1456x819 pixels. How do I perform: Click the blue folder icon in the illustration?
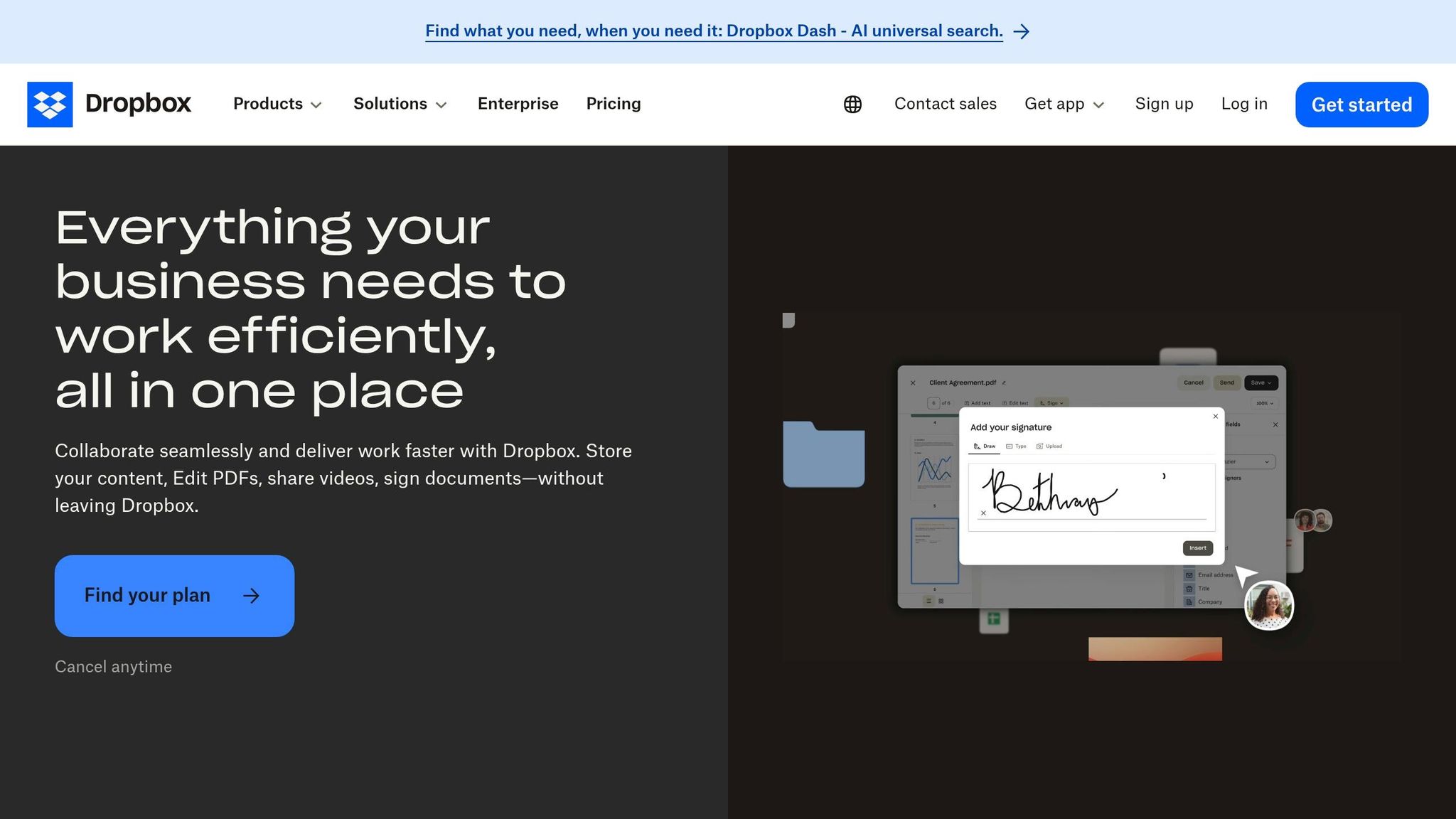click(x=823, y=454)
